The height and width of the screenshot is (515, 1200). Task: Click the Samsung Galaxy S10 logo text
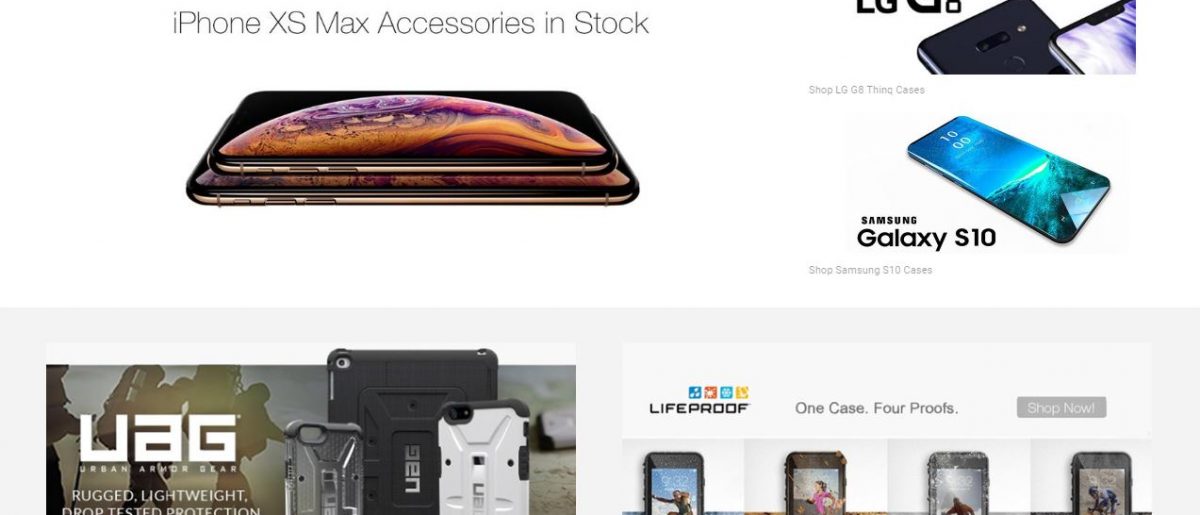[926, 233]
